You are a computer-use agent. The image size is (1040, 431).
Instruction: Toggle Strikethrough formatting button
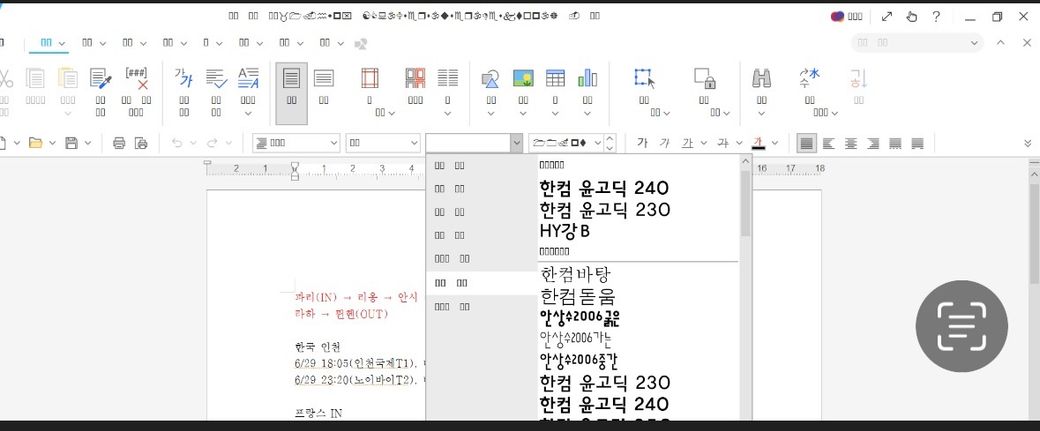[723, 143]
